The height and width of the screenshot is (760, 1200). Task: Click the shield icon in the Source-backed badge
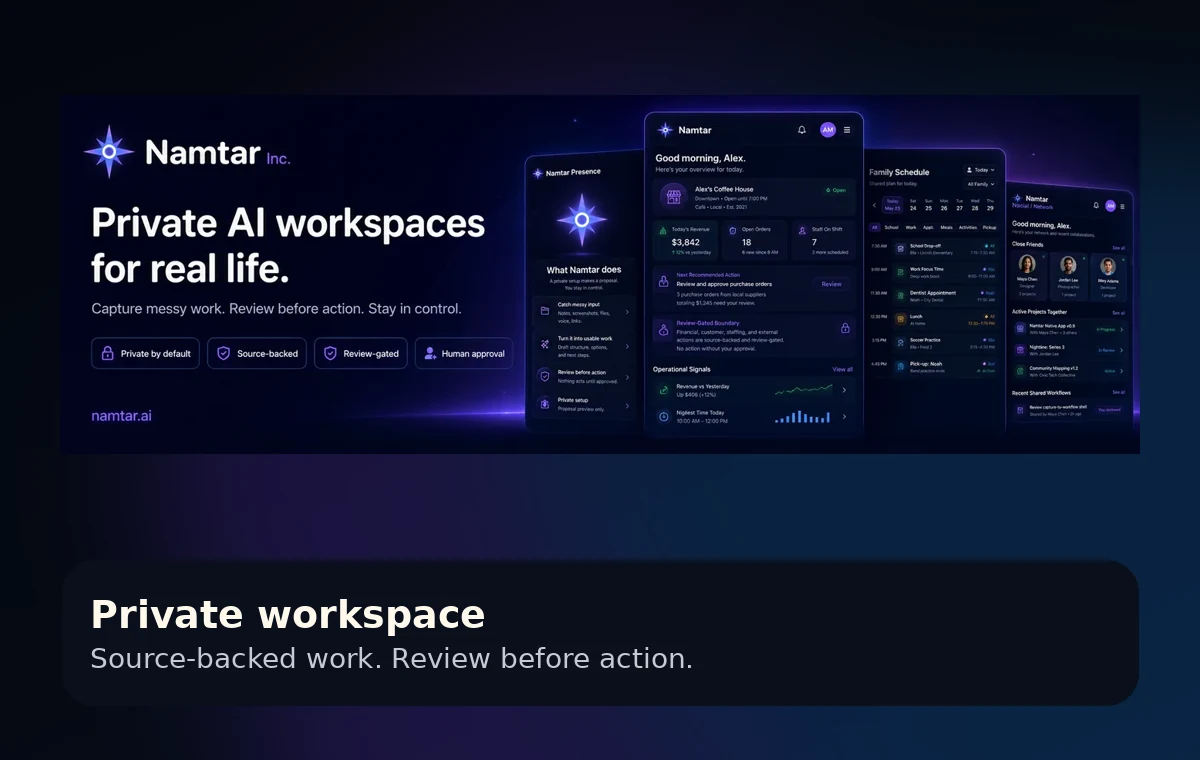point(223,353)
